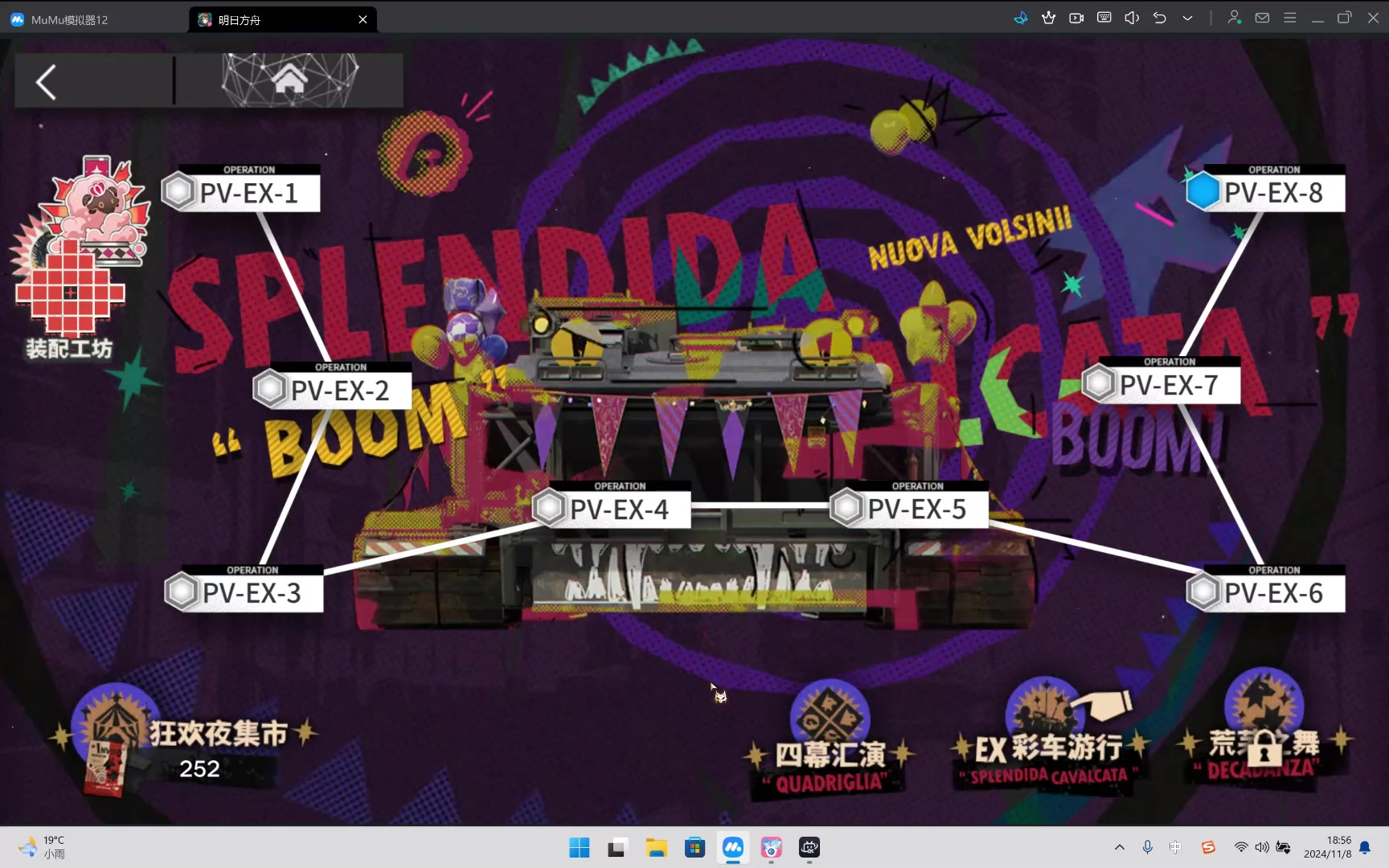
Task: Close the 明日方舟 emulator tab
Action: point(363,19)
